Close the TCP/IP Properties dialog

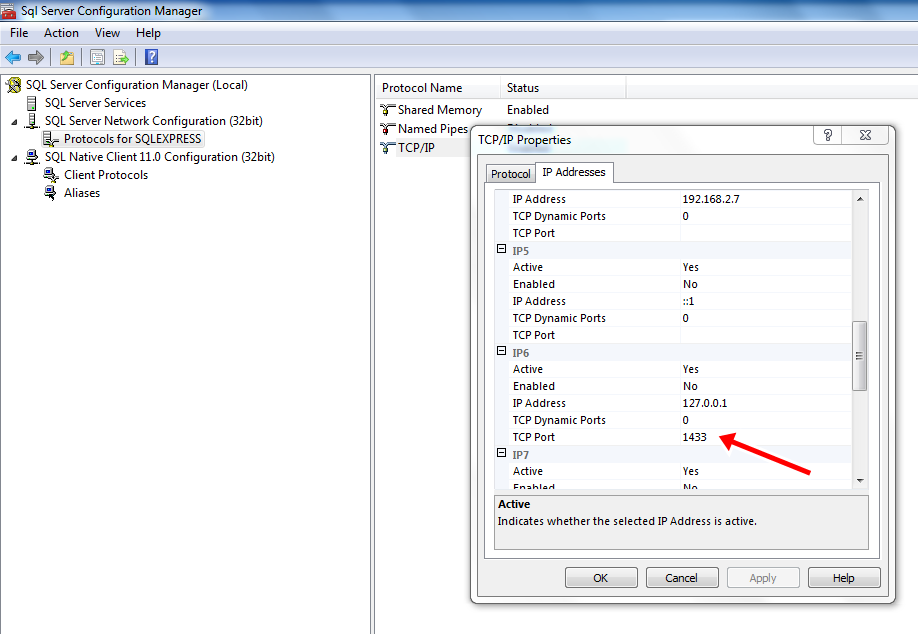pyautogui.click(x=865, y=135)
